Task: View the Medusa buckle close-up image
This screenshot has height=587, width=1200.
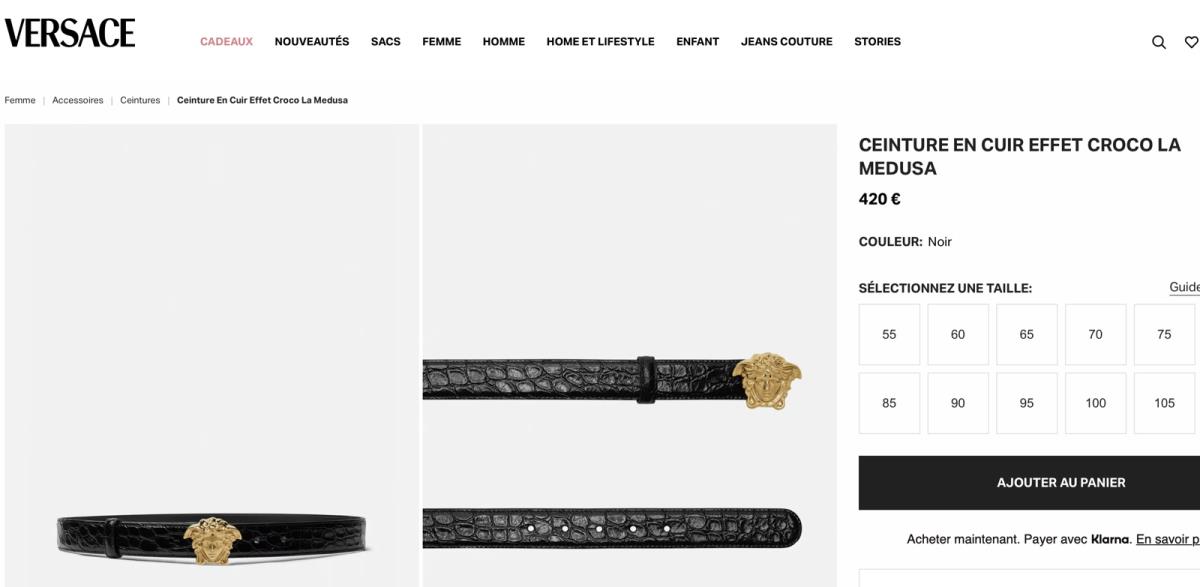Action: [629, 355]
